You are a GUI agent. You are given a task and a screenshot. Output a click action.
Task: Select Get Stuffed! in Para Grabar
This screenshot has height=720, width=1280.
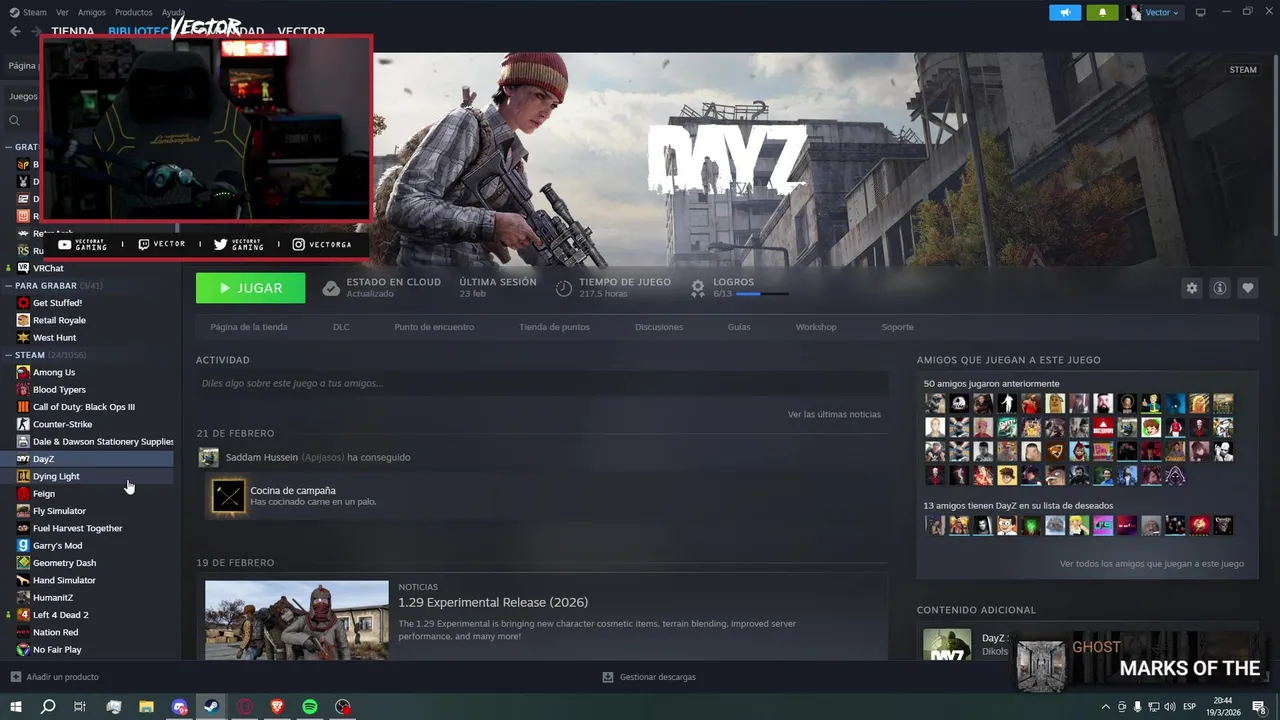57,303
